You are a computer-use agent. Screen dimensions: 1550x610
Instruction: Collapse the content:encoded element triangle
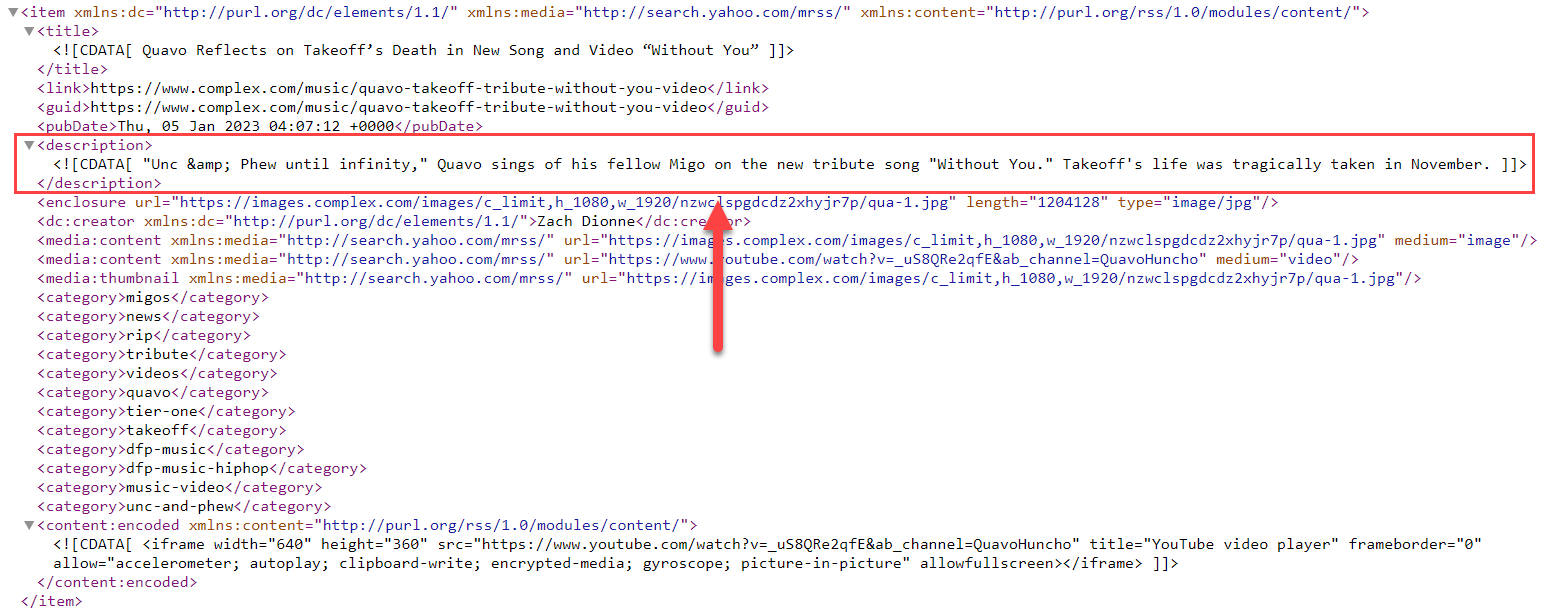click(x=28, y=526)
